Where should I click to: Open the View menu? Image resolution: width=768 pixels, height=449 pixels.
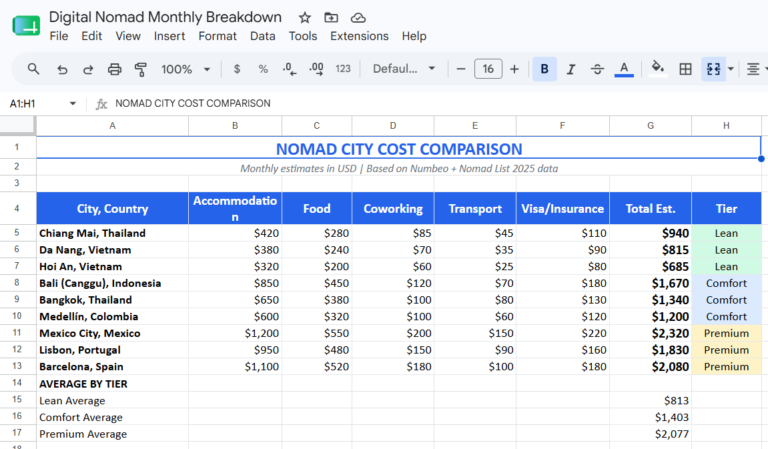click(128, 36)
